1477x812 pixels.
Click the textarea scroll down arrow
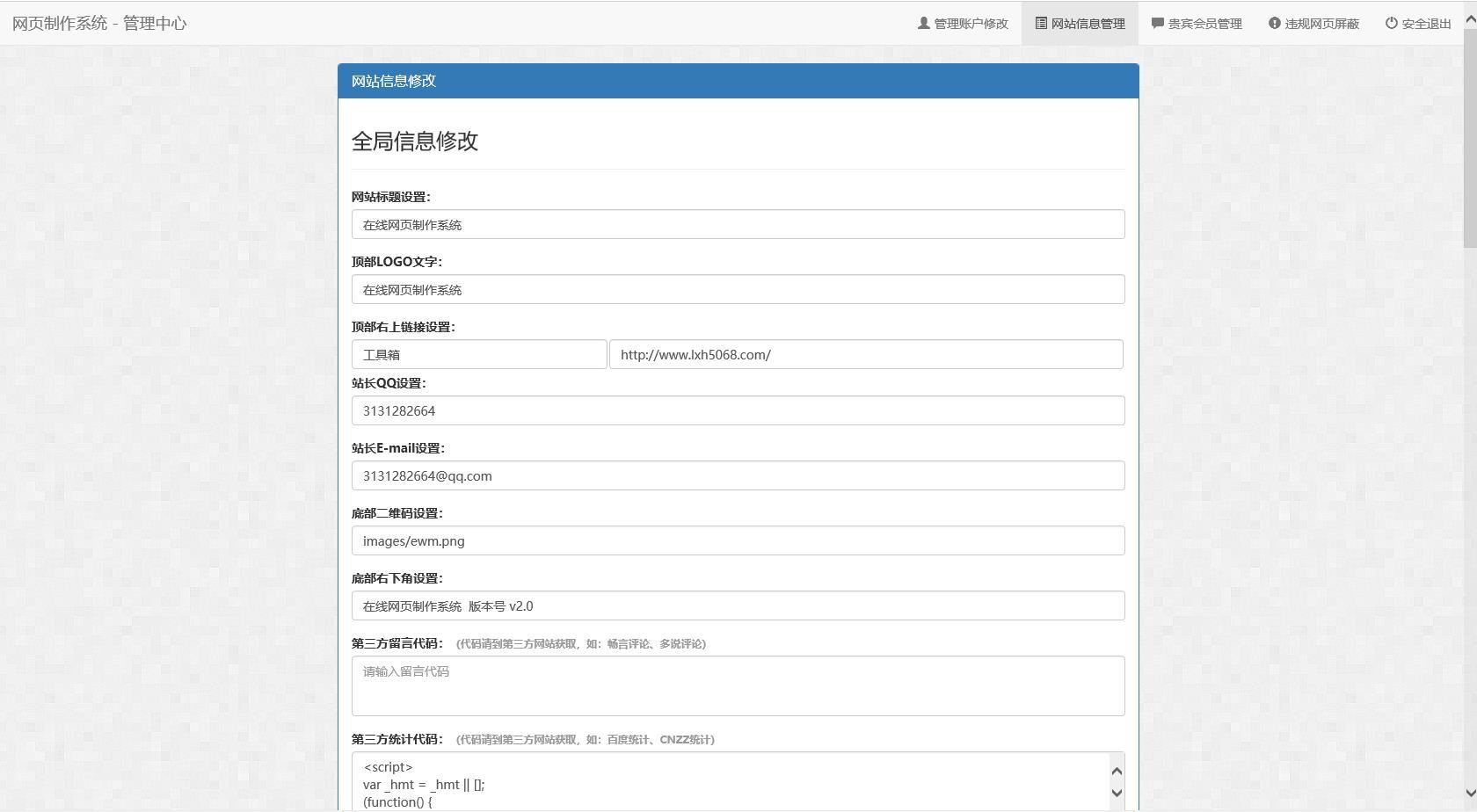(x=1117, y=793)
